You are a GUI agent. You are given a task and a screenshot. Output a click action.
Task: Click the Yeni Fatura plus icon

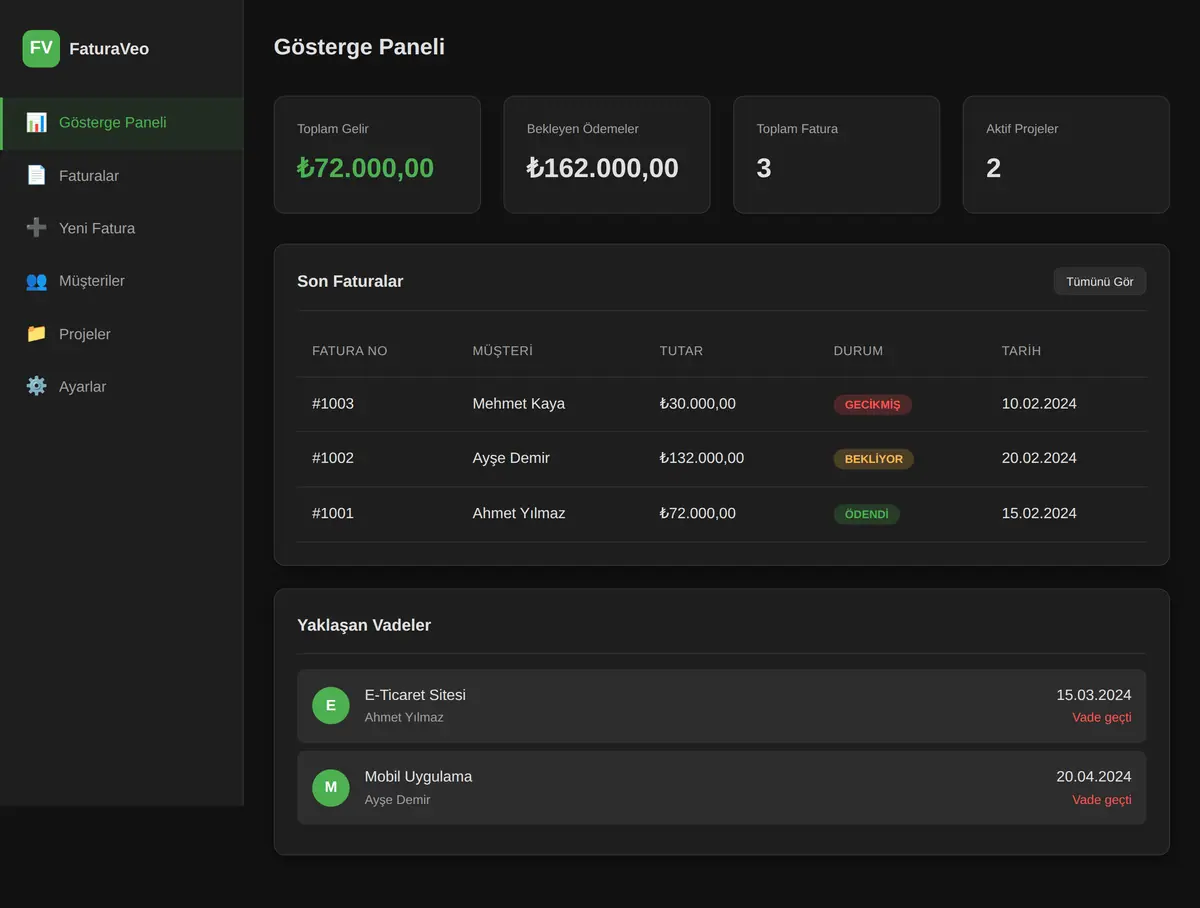tap(36, 228)
